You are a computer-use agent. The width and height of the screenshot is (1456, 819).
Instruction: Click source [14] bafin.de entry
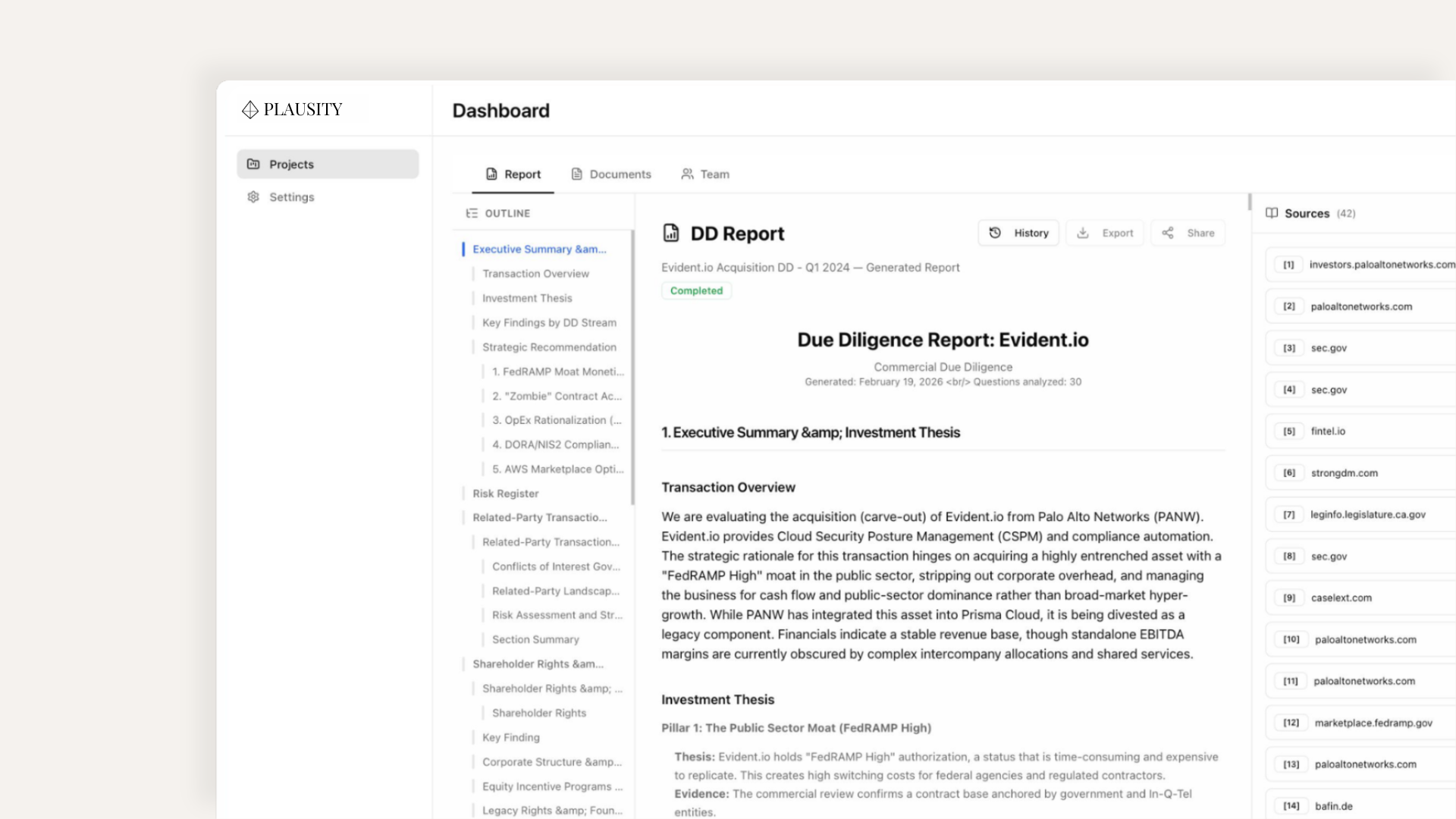(x=1333, y=805)
